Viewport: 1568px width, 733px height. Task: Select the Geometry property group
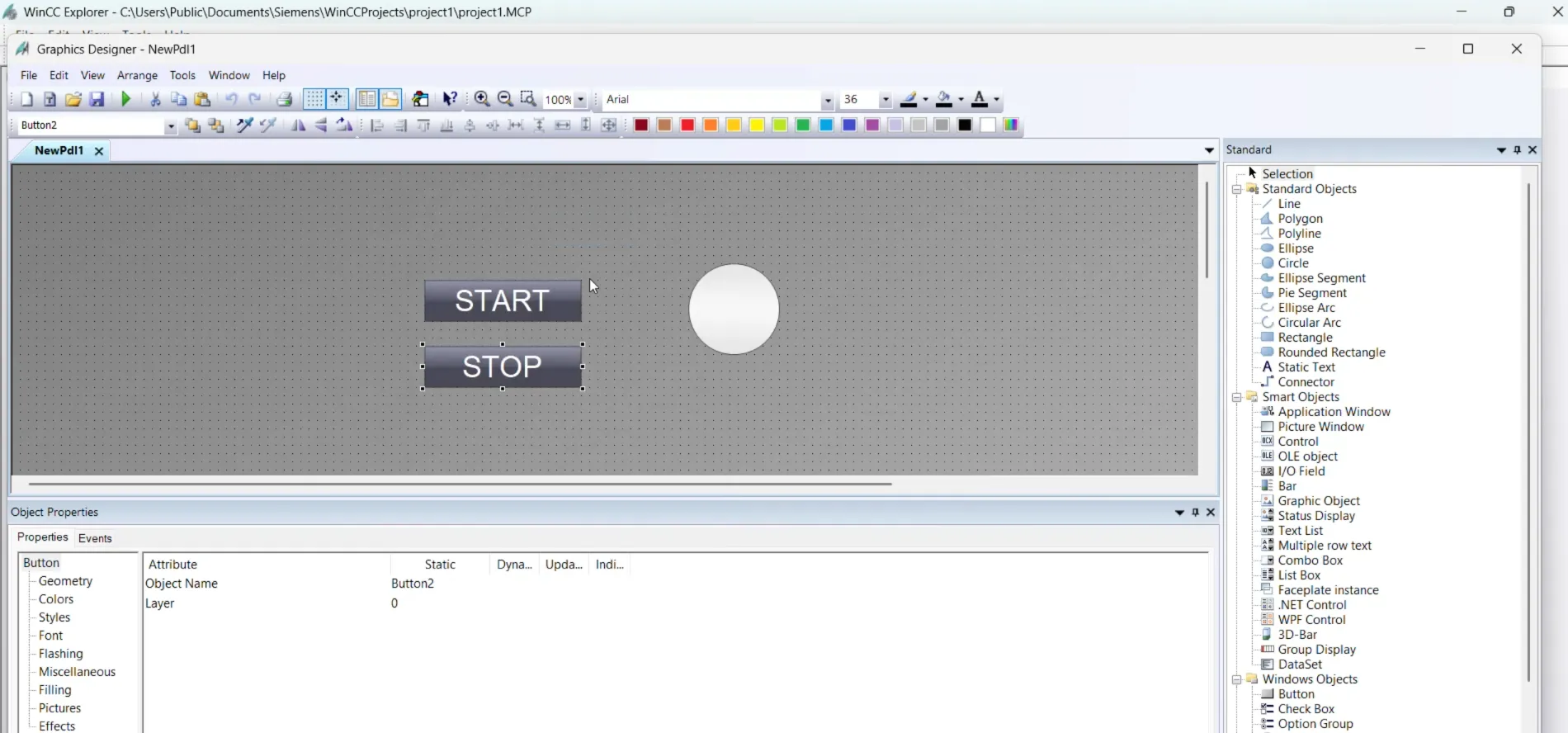65,581
